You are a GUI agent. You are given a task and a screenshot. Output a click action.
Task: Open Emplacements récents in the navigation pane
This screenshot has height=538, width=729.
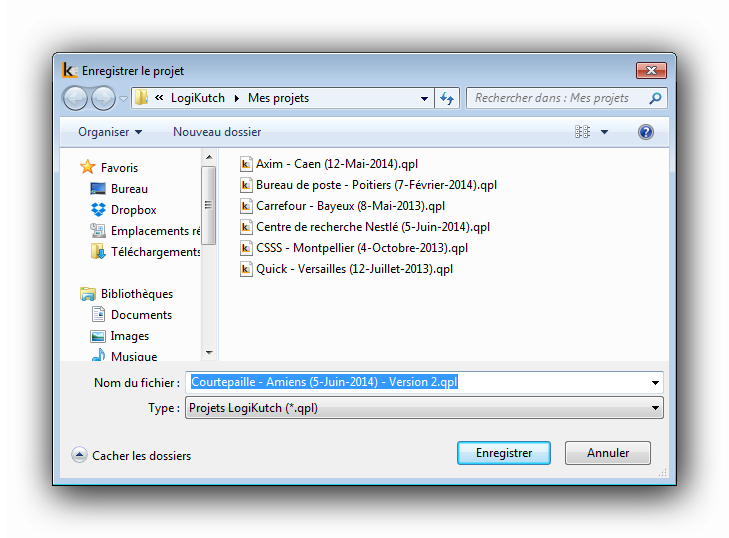click(155, 231)
